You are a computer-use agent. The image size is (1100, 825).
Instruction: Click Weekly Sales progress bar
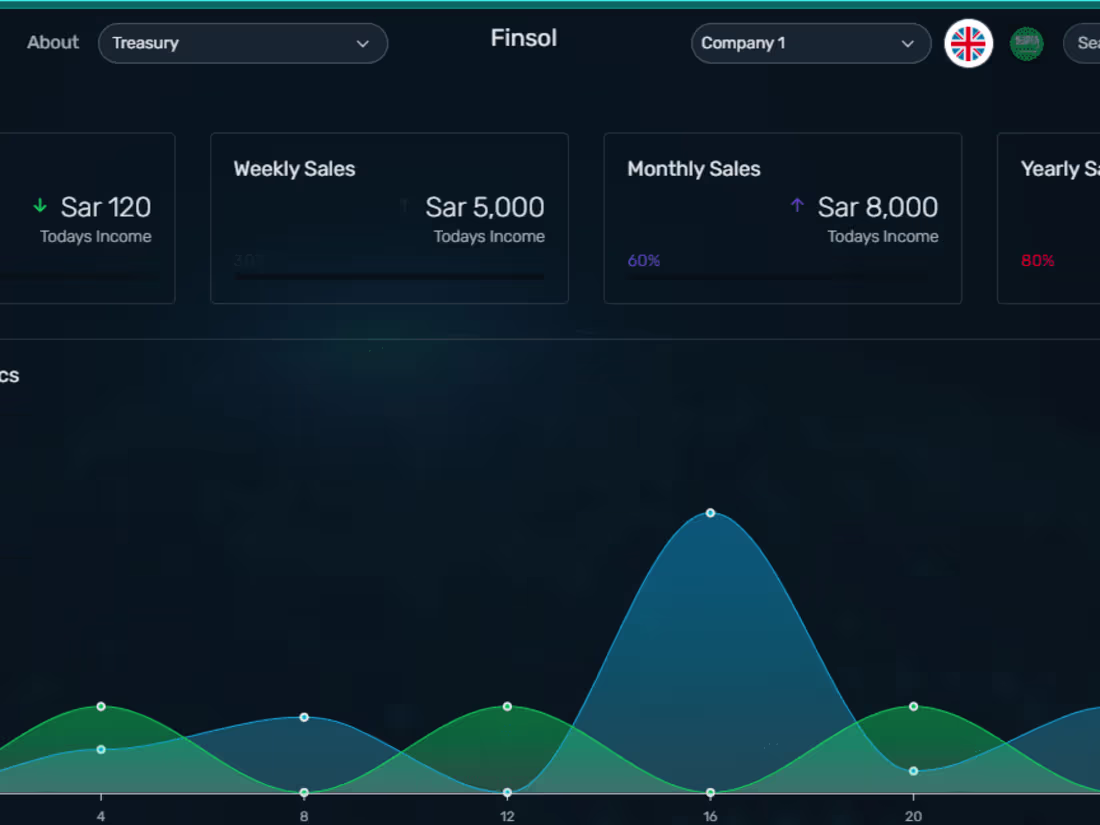click(x=389, y=277)
